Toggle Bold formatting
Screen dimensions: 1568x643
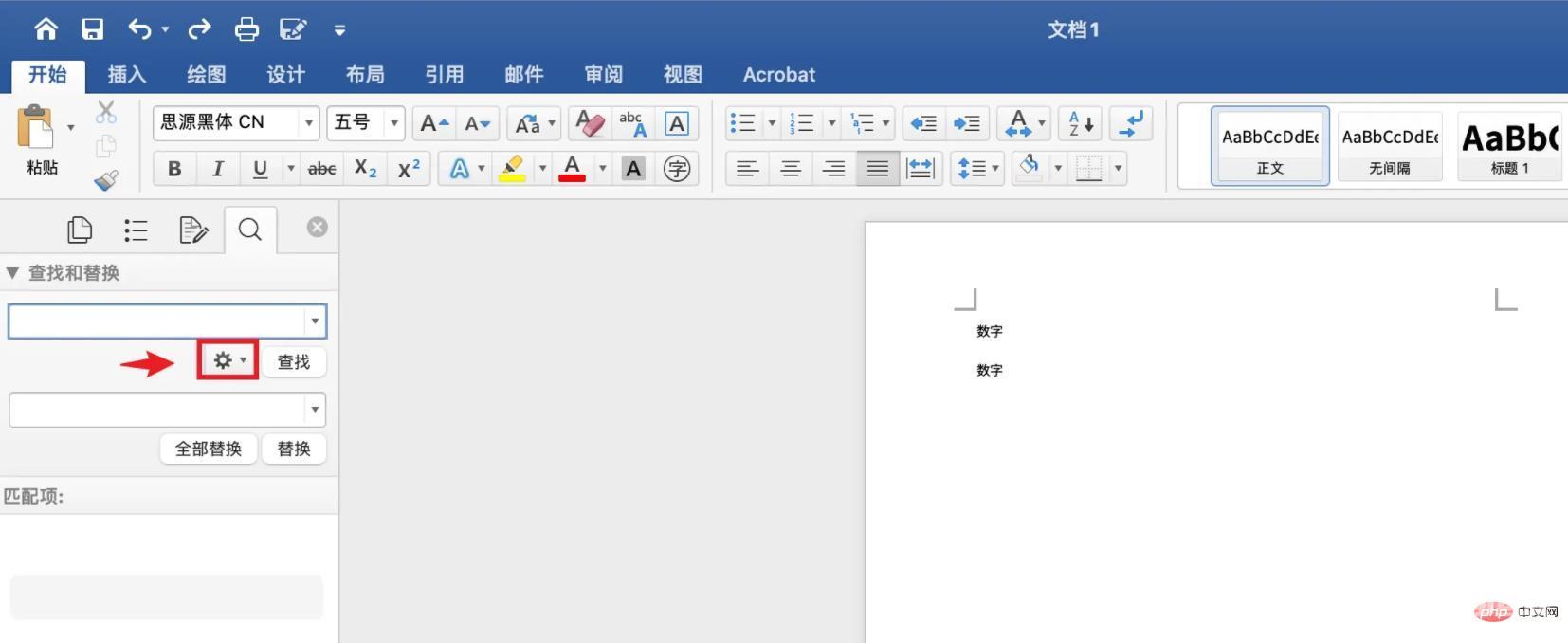click(x=174, y=169)
